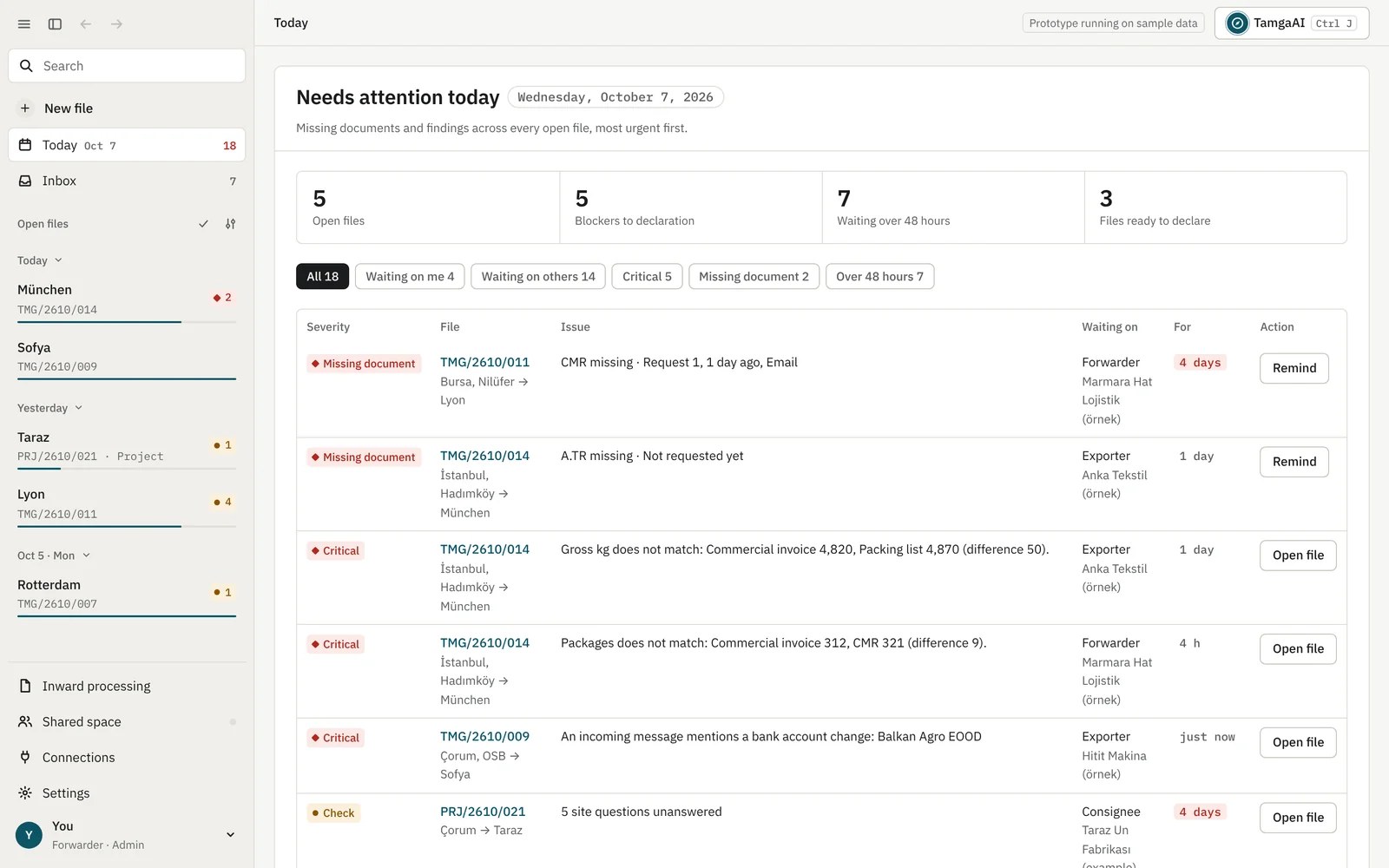
Task: Collapse the Yesterday file group
Action: click(x=49, y=408)
